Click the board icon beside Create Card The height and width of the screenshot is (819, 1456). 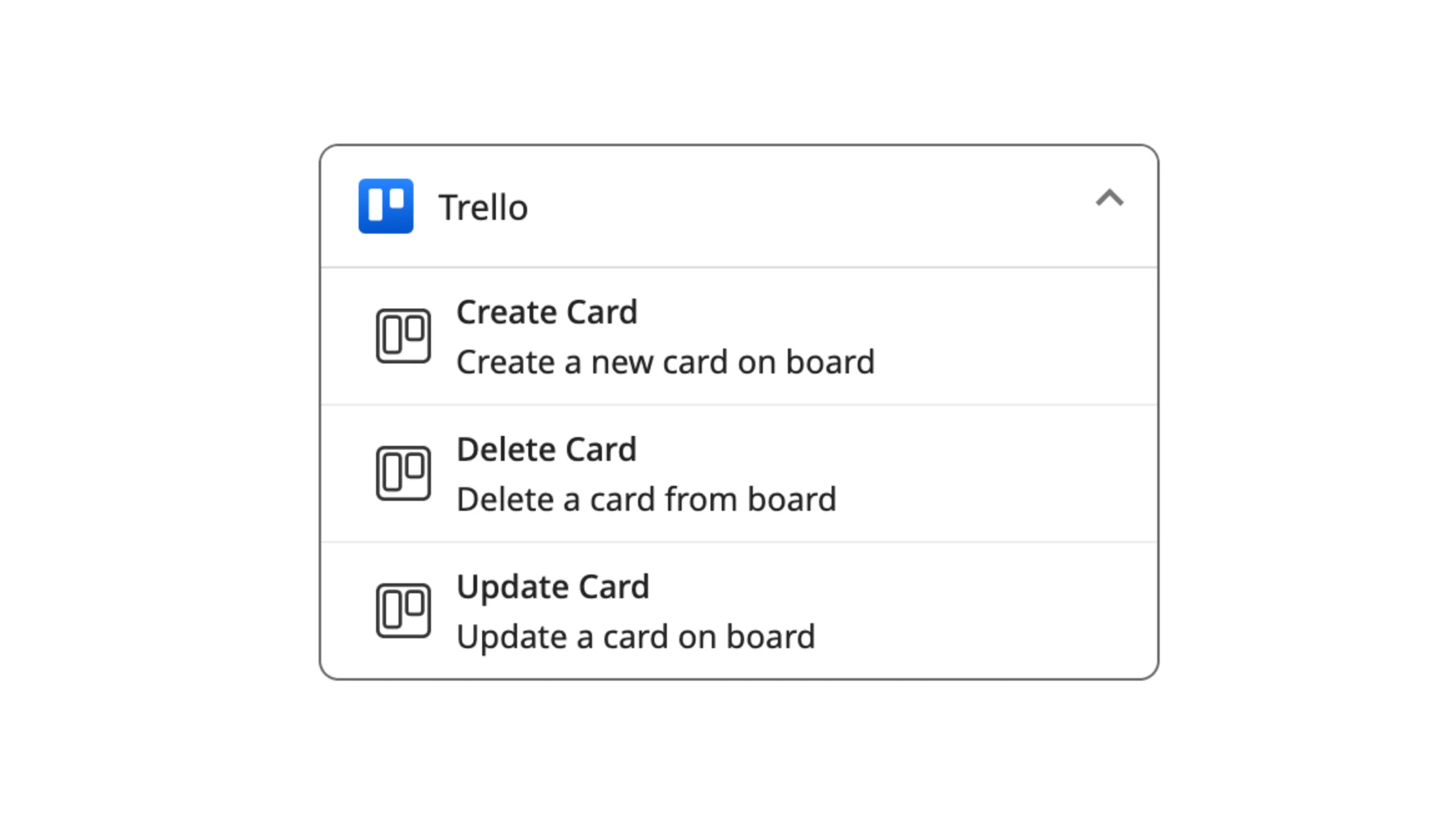[403, 336]
